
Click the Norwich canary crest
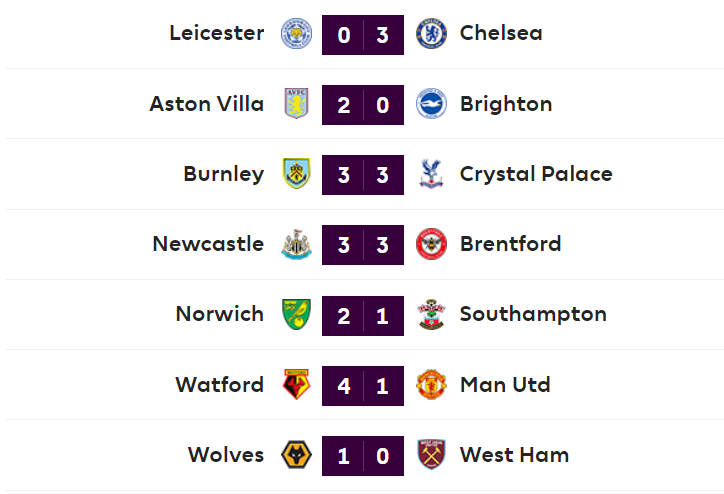pyautogui.click(x=296, y=314)
